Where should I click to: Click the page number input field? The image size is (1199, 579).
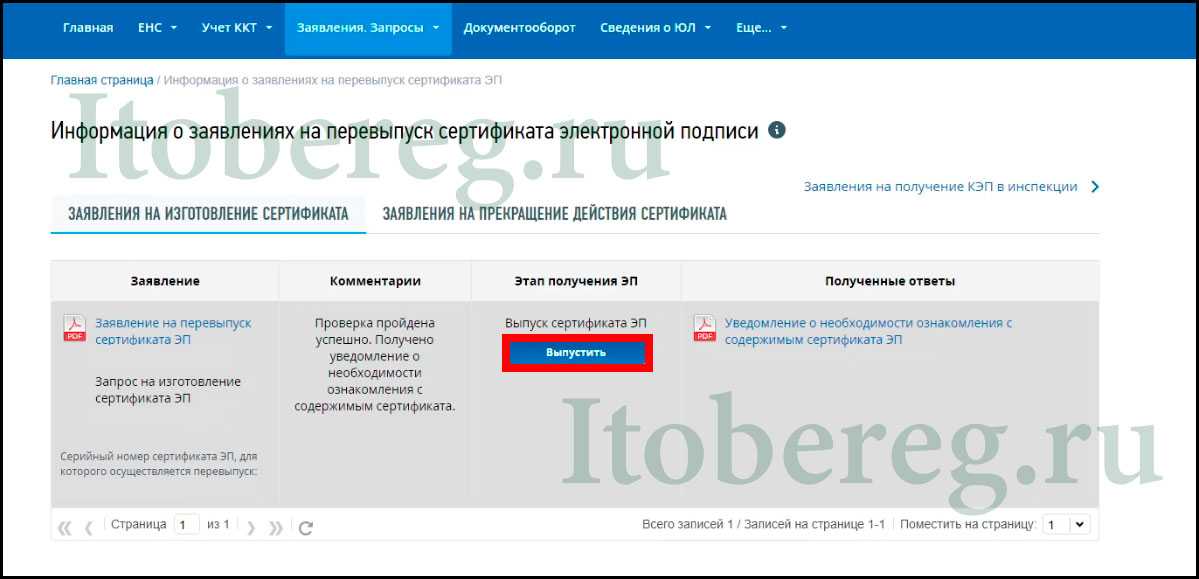(x=187, y=525)
